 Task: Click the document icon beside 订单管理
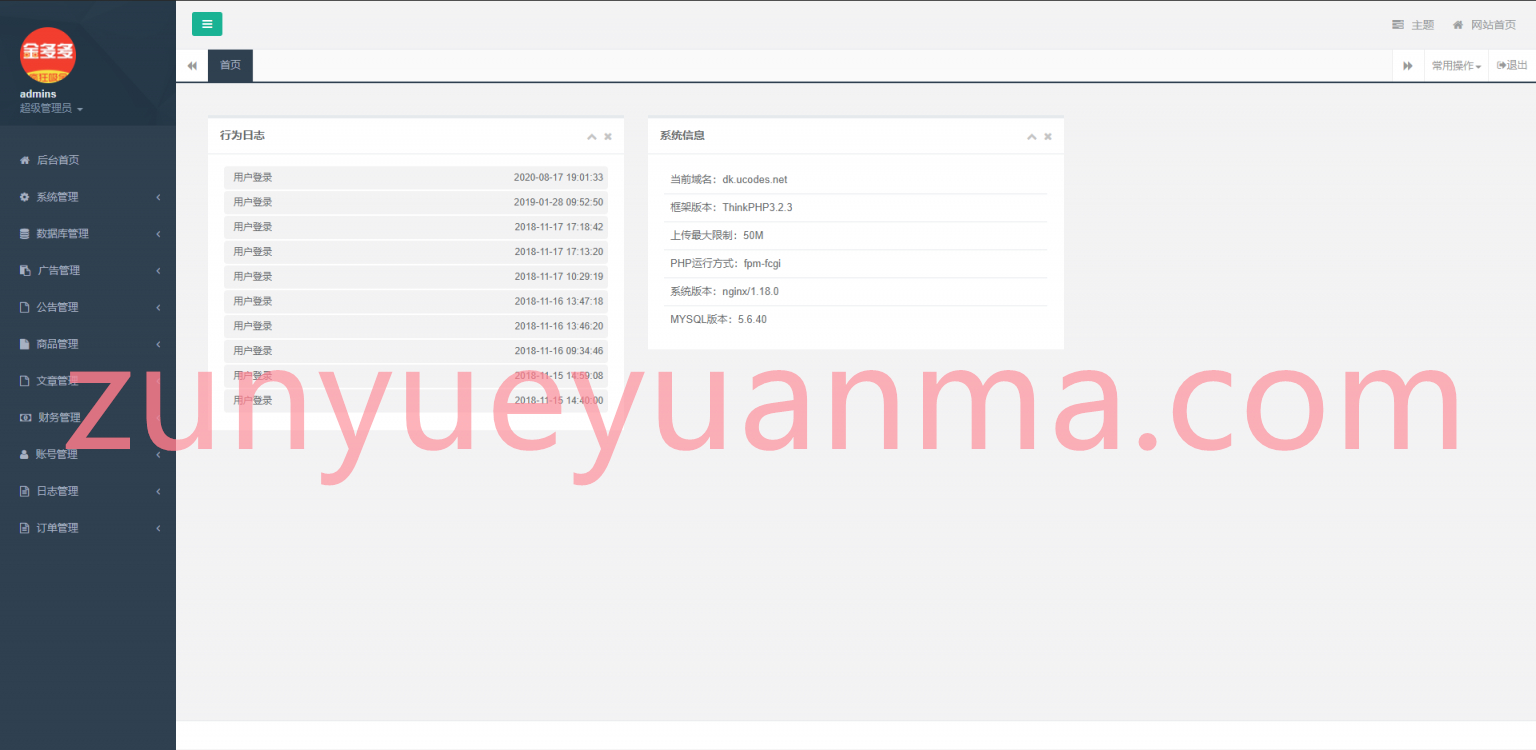pyautogui.click(x=25, y=528)
